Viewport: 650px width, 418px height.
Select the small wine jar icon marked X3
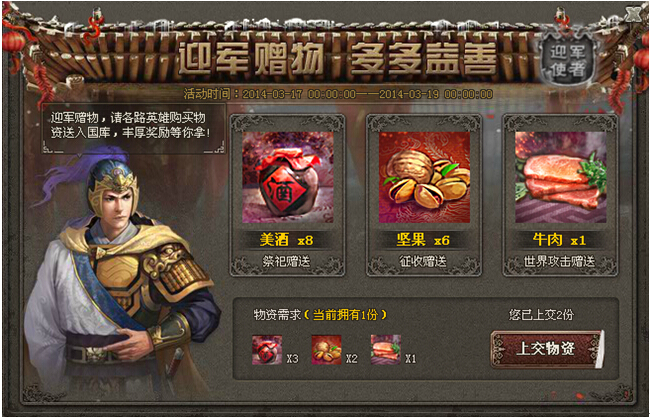point(267,350)
